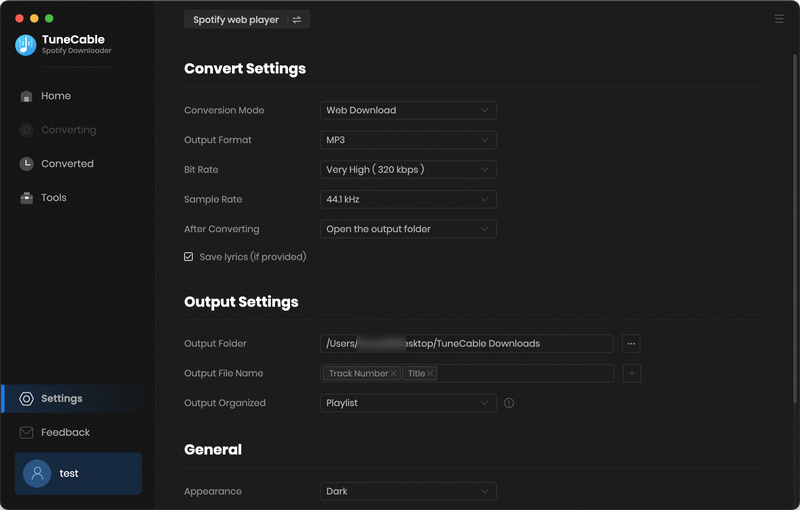
Task: Go to Home in sidebar
Action: point(78,96)
